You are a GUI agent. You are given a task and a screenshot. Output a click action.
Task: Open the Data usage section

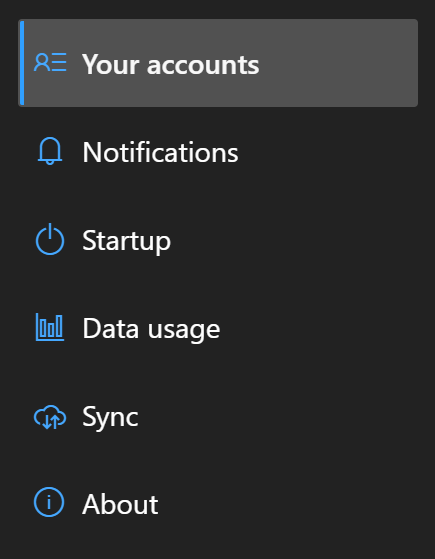click(218, 327)
